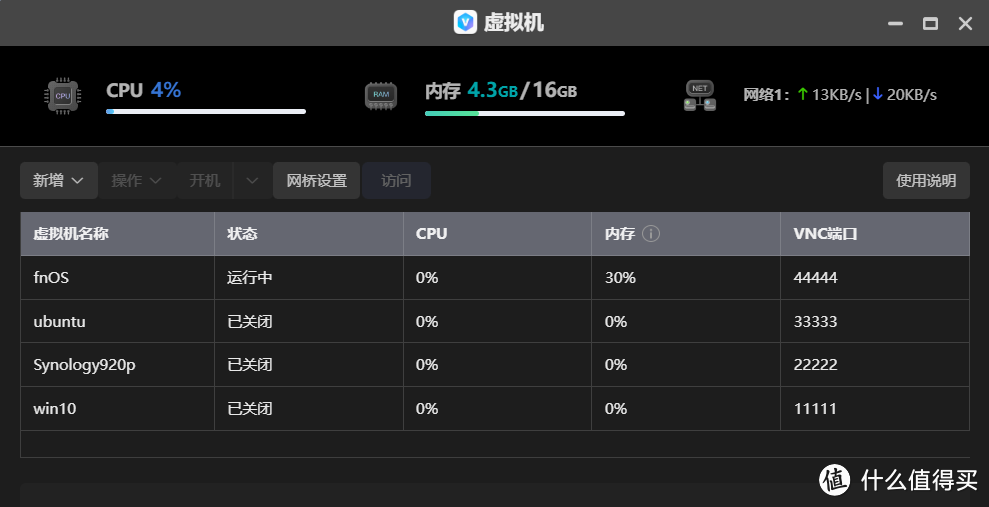Maximize the 虚拟机 window
The height and width of the screenshot is (507, 989).
click(930, 22)
